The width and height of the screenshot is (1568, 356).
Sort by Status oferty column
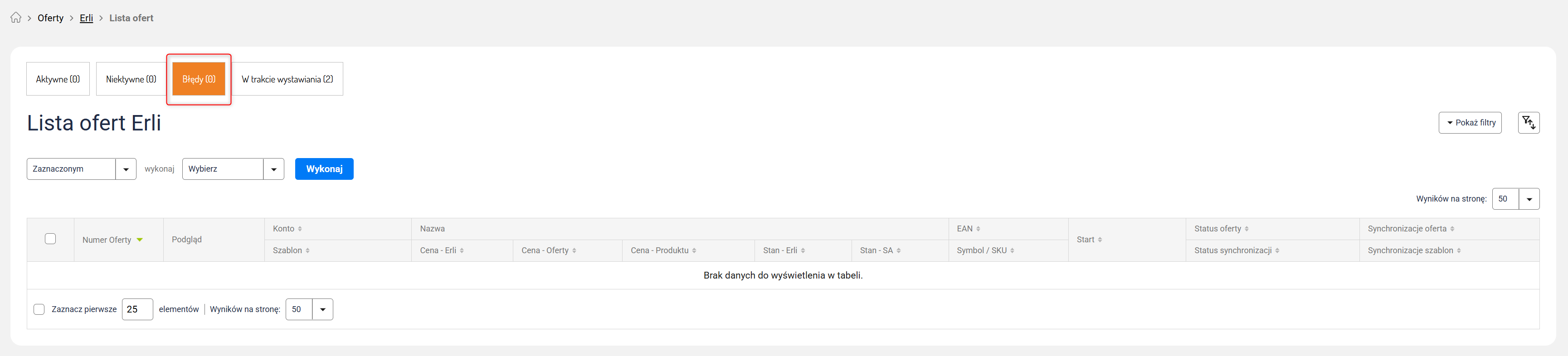pos(1247,229)
